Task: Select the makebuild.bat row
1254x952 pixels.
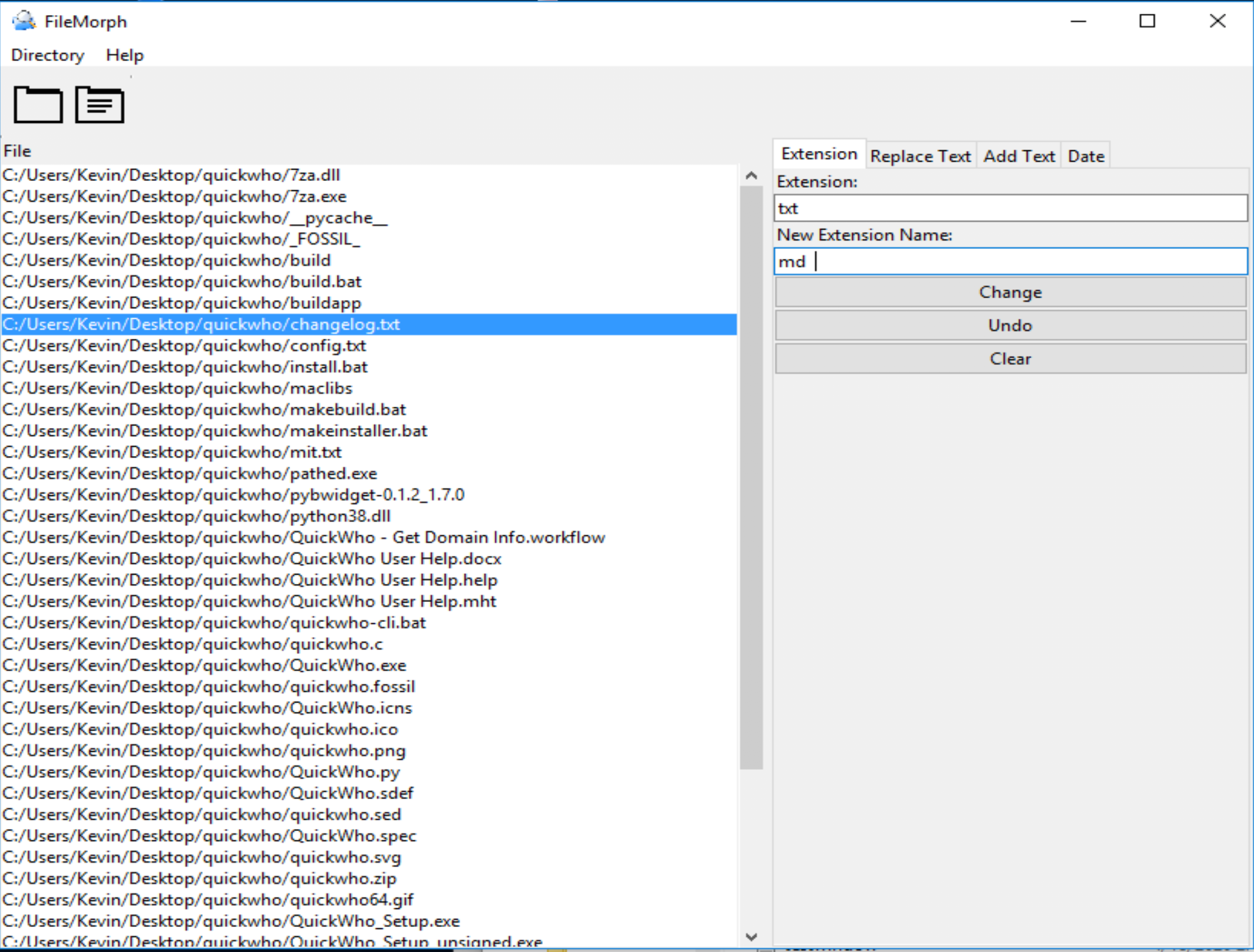Action: click(369, 409)
